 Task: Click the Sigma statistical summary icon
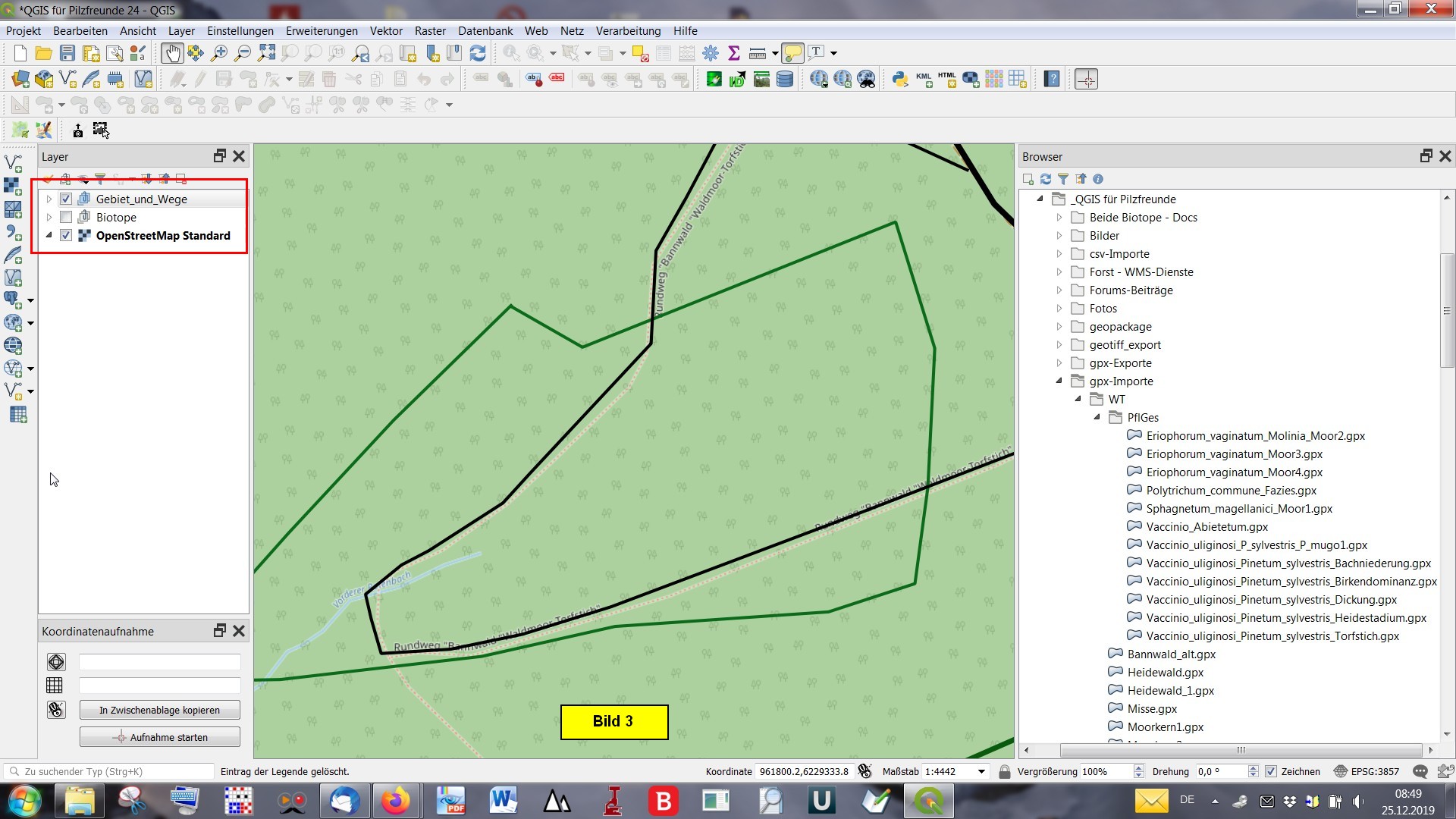(733, 53)
